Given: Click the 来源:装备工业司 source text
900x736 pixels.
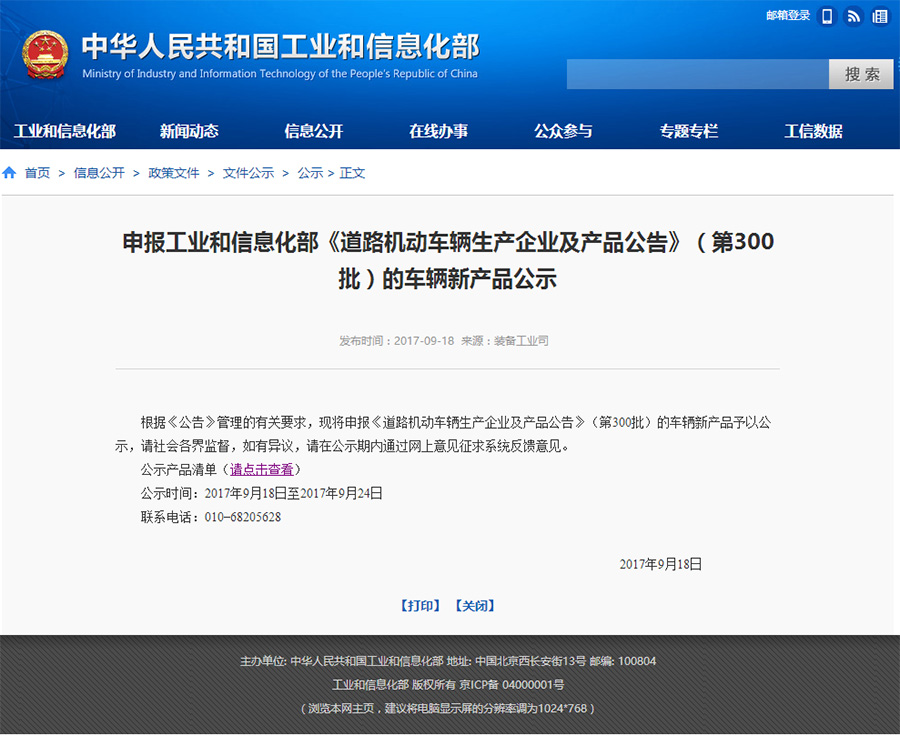Looking at the screenshot, I should [x=505, y=341].
